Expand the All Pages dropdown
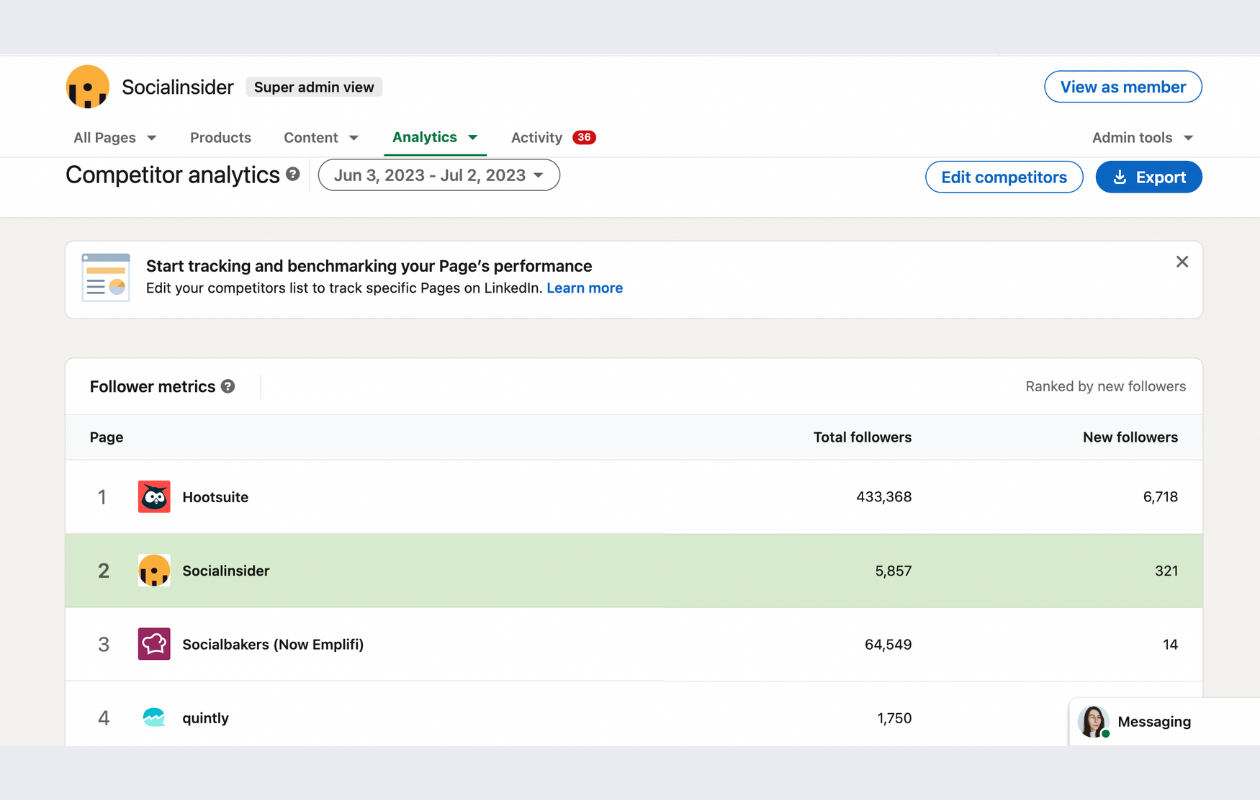This screenshot has height=800, width=1260. tap(115, 138)
